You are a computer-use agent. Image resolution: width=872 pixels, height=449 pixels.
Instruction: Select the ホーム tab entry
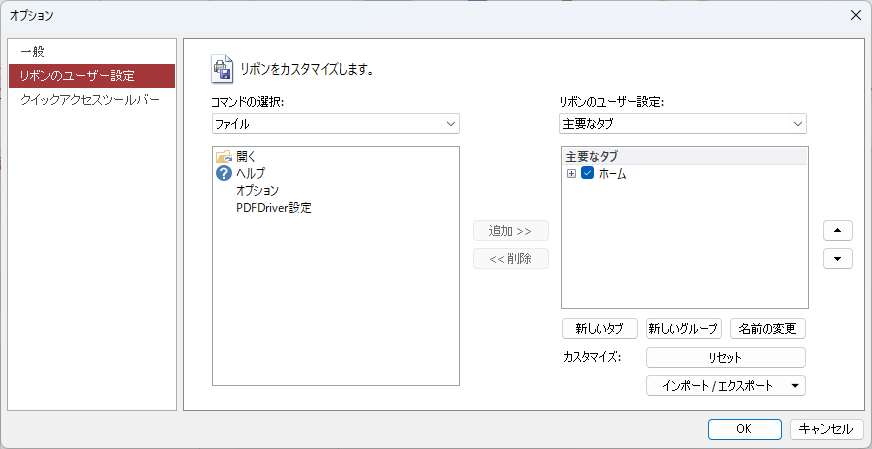(612, 174)
